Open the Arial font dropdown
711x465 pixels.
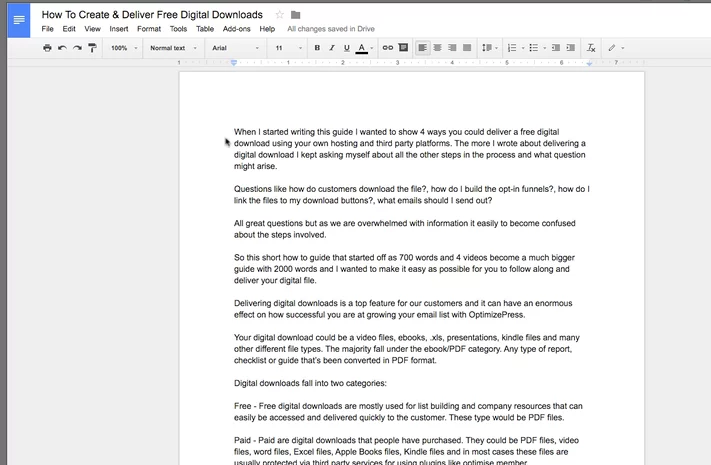pyautogui.click(x=235, y=48)
